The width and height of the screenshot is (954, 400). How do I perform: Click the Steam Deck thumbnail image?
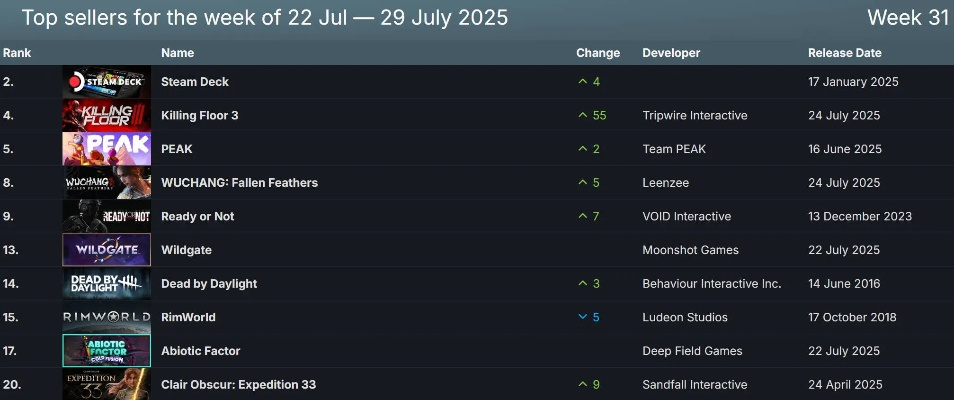(x=106, y=82)
